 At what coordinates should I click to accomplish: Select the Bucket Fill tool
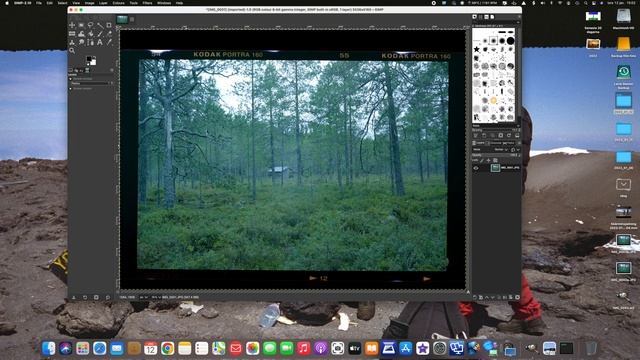[90, 33]
